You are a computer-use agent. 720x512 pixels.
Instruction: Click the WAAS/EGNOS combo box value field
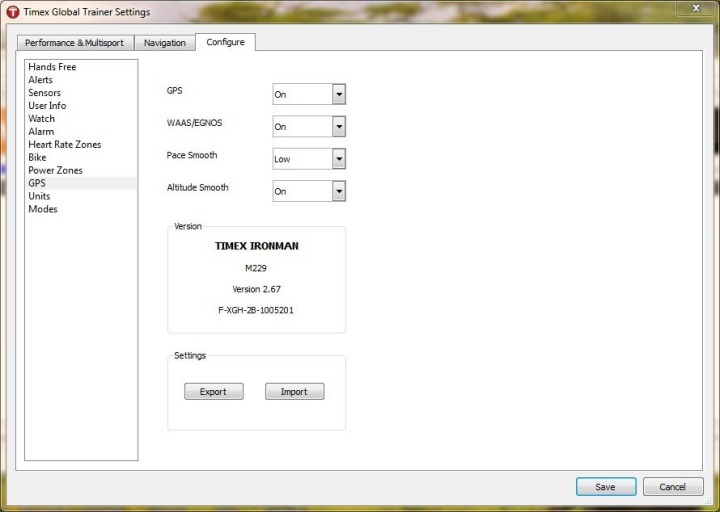coord(303,126)
